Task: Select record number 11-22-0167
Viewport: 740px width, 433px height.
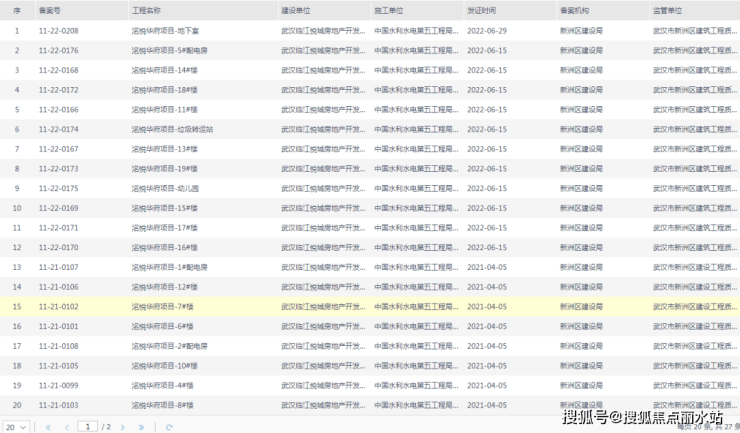Action: (59, 149)
